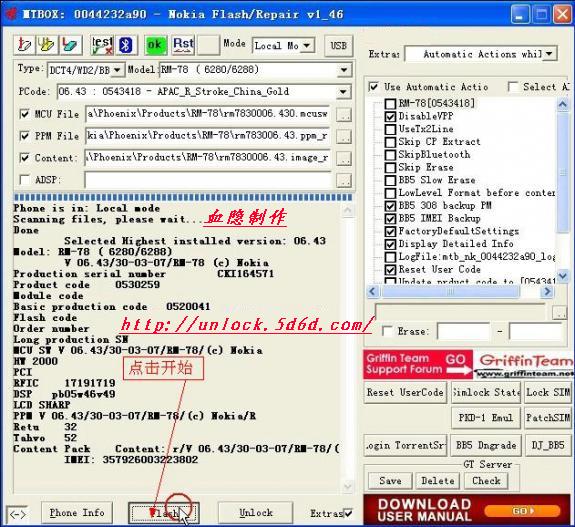The height and width of the screenshot is (527, 575).
Task: Toggle the Content checkbox
Action: click(24, 158)
